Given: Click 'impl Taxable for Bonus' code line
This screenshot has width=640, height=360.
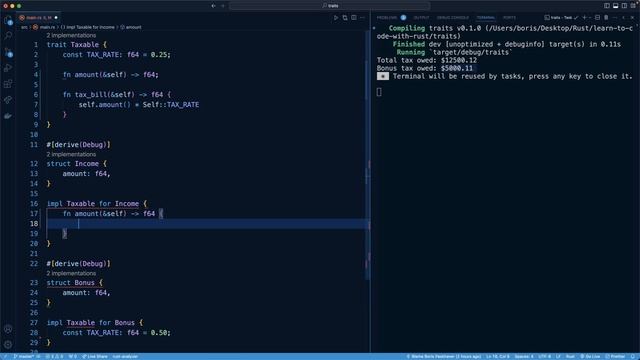Looking at the screenshot, I should click(x=95, y=322).
